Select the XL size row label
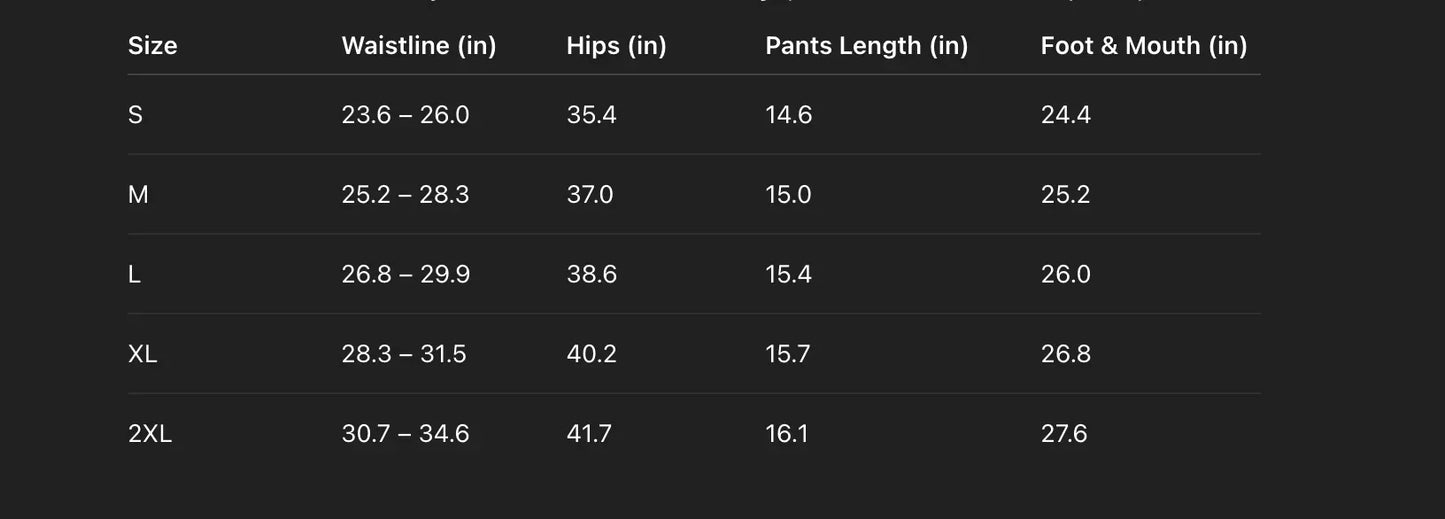The width and height of the screenshot is (1445, 519). (142, 354)
